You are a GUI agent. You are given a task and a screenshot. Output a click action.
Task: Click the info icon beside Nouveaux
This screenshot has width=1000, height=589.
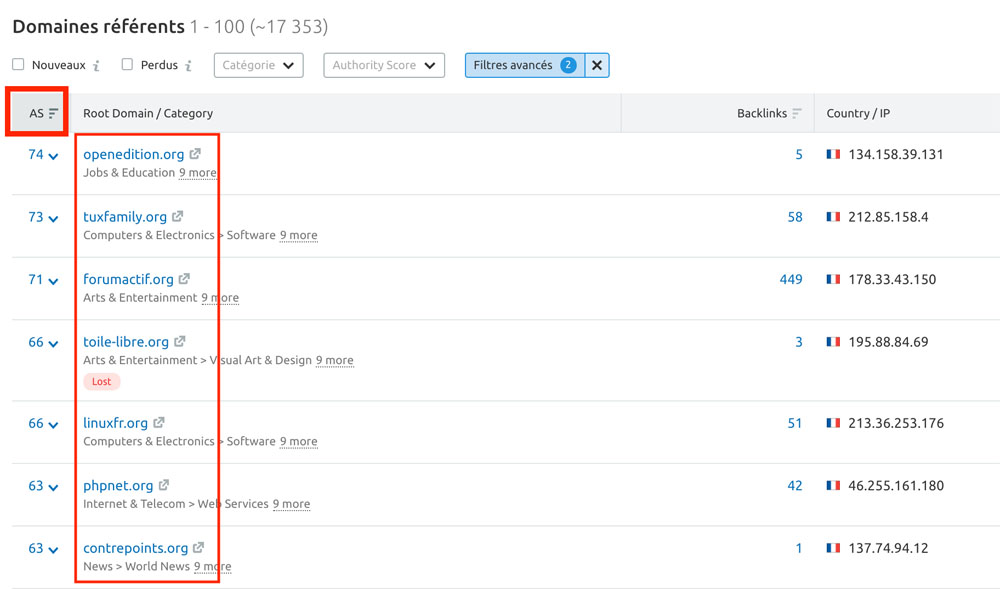(x=96, y=65)
